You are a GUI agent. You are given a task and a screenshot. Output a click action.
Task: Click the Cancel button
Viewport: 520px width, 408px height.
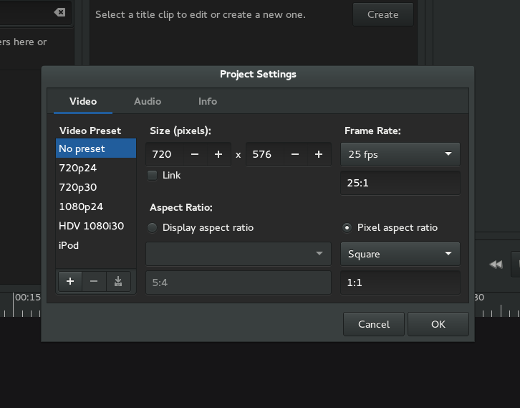(x=374, y=324)
